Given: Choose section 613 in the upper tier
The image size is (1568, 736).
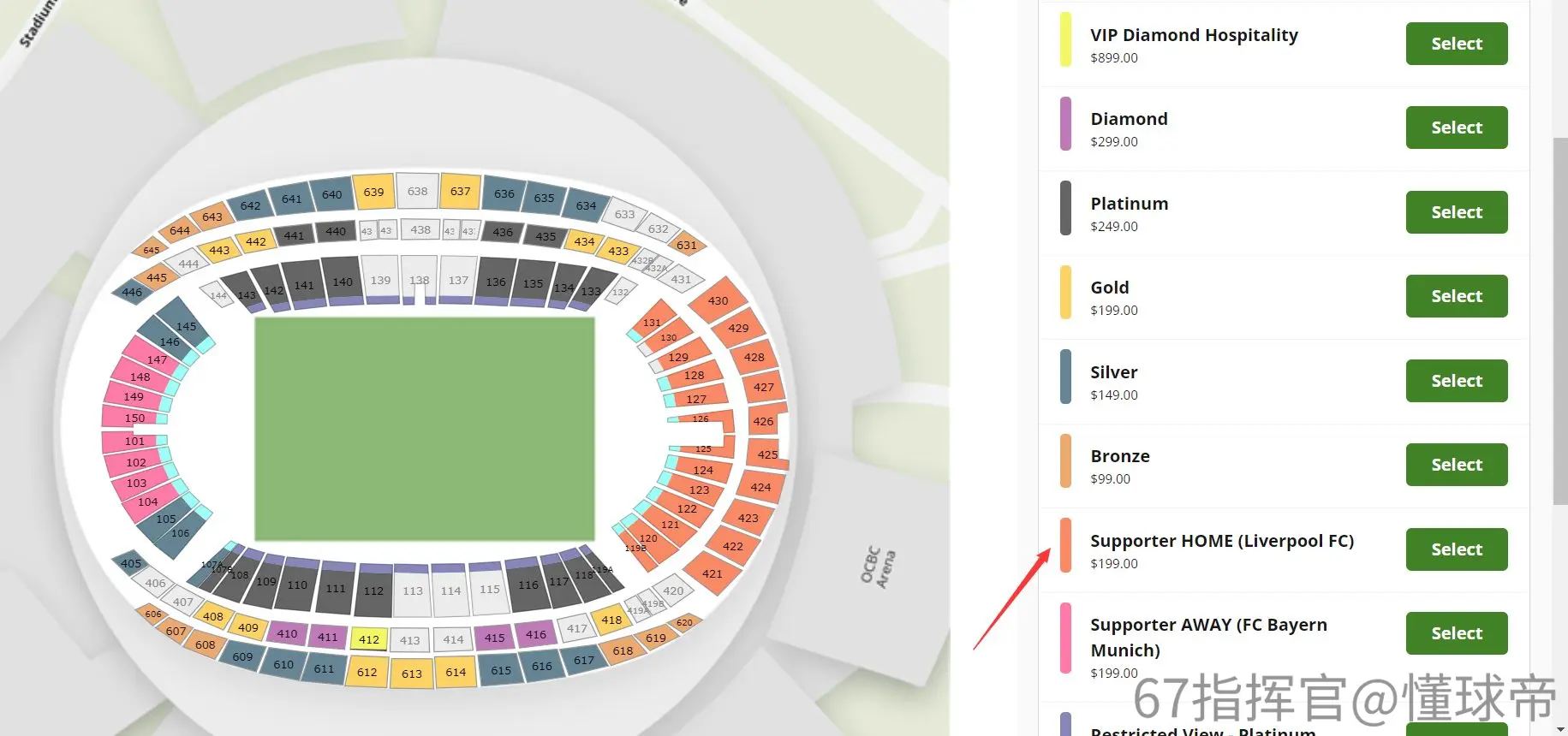Looking at the screenshot, I should pyautogui.click(x=411, y=674).
